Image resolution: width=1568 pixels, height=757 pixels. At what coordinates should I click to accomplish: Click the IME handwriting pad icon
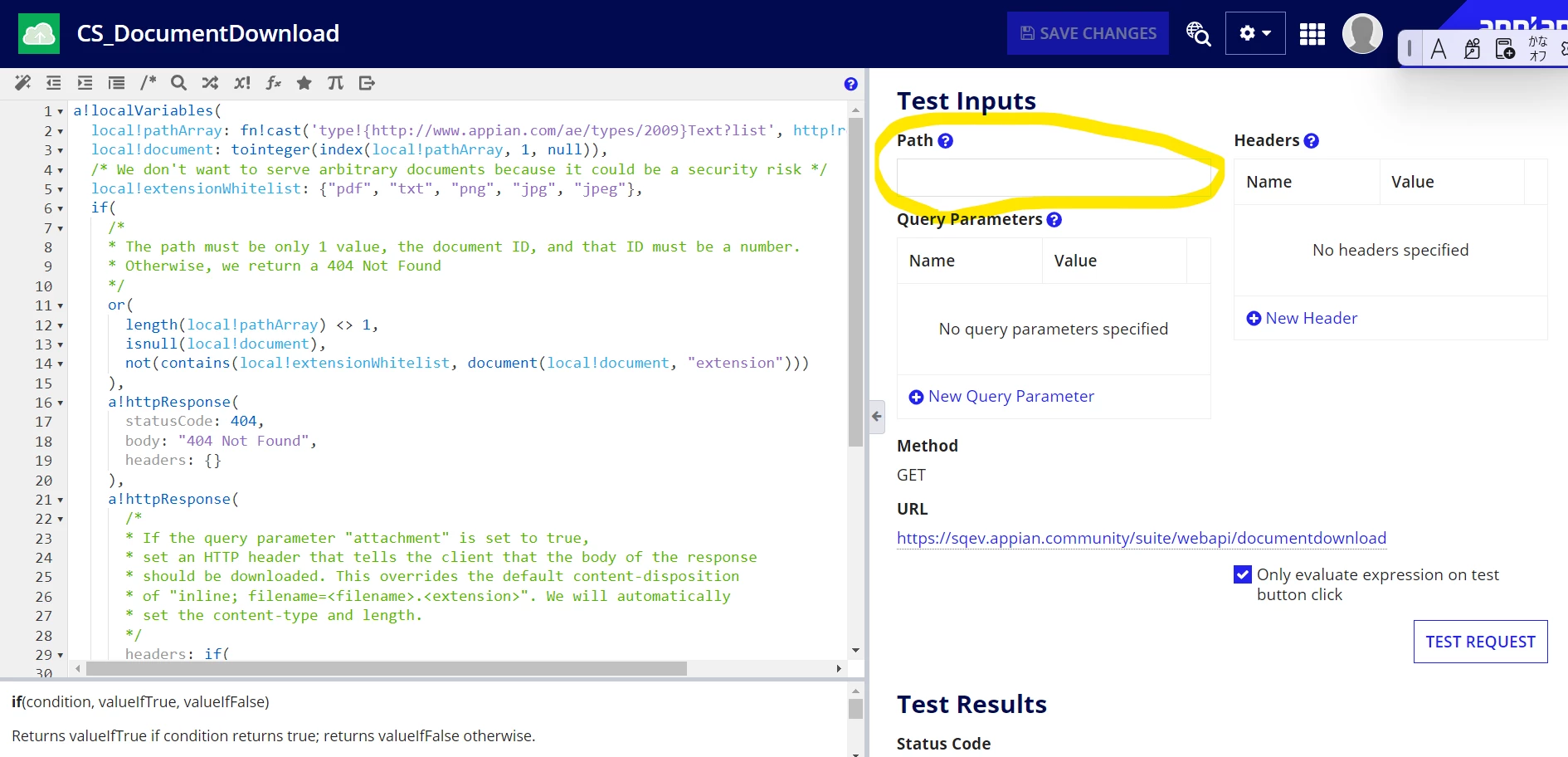pyautogui.click(x=1472, y=49)
